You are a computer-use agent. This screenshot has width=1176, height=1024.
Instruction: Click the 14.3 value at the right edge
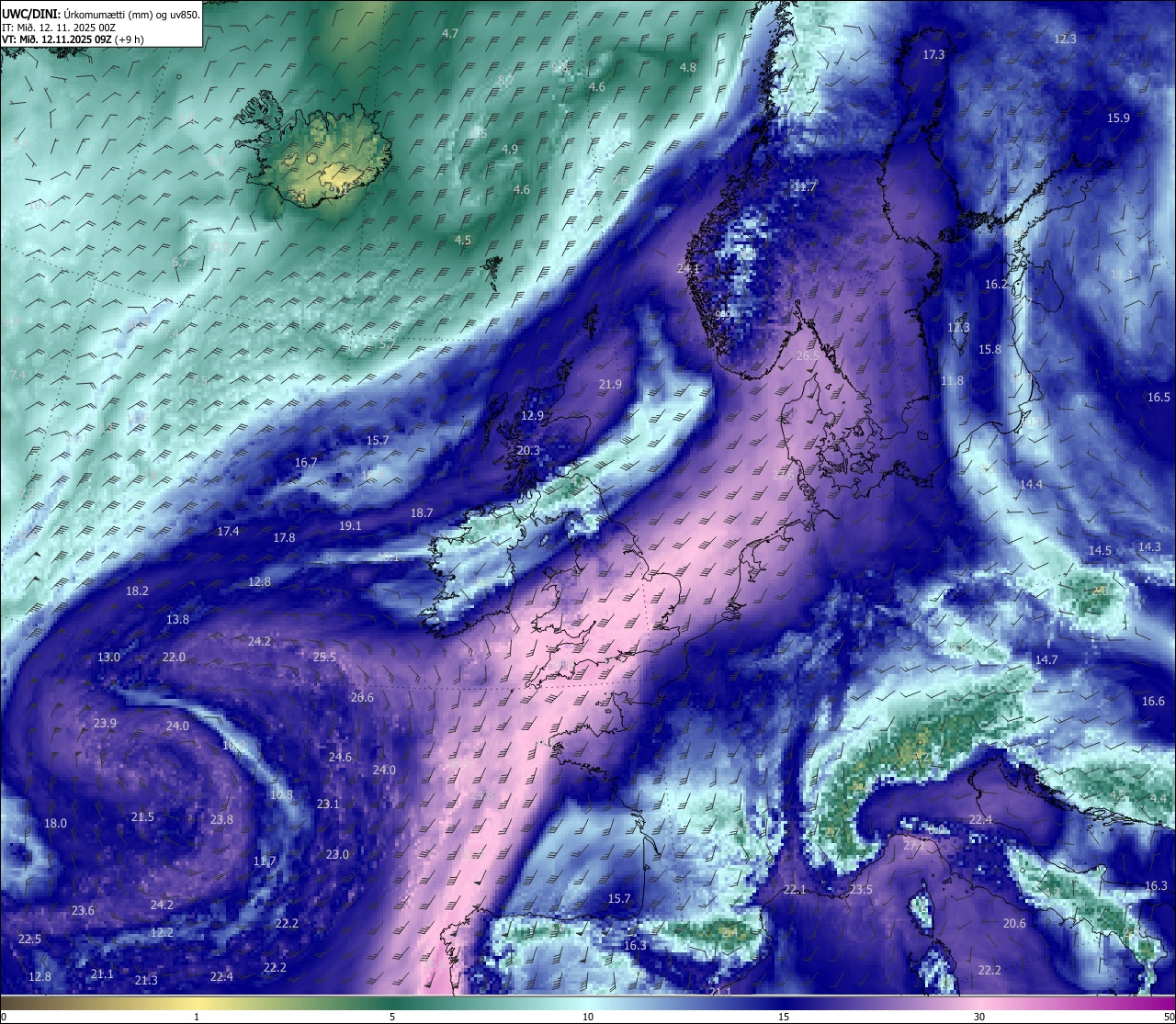point(1150,547)
